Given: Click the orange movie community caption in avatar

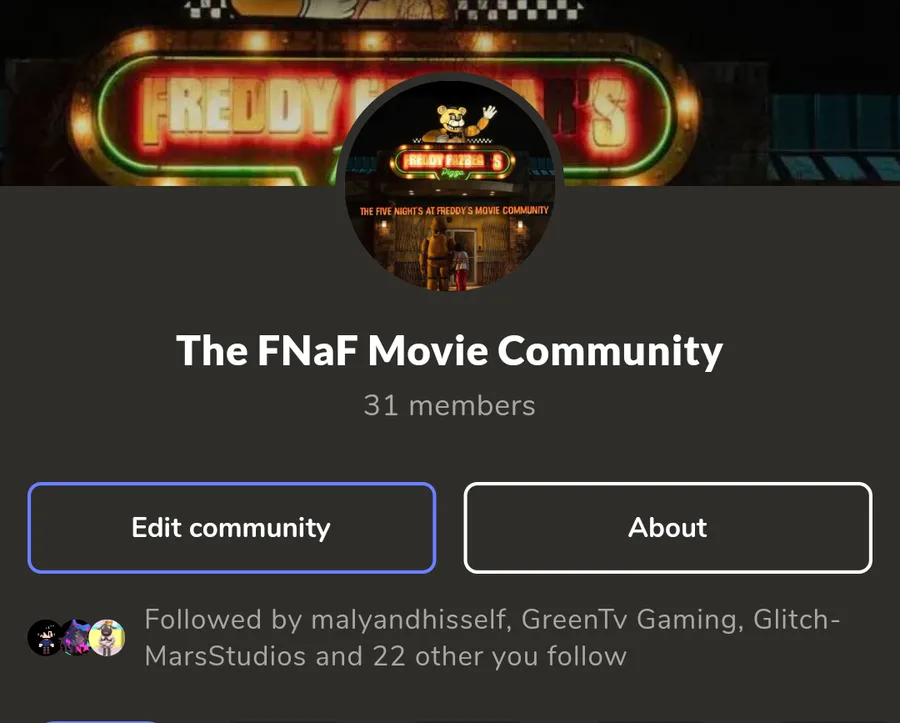Looking at the screenshot, I should pos(454,211).
